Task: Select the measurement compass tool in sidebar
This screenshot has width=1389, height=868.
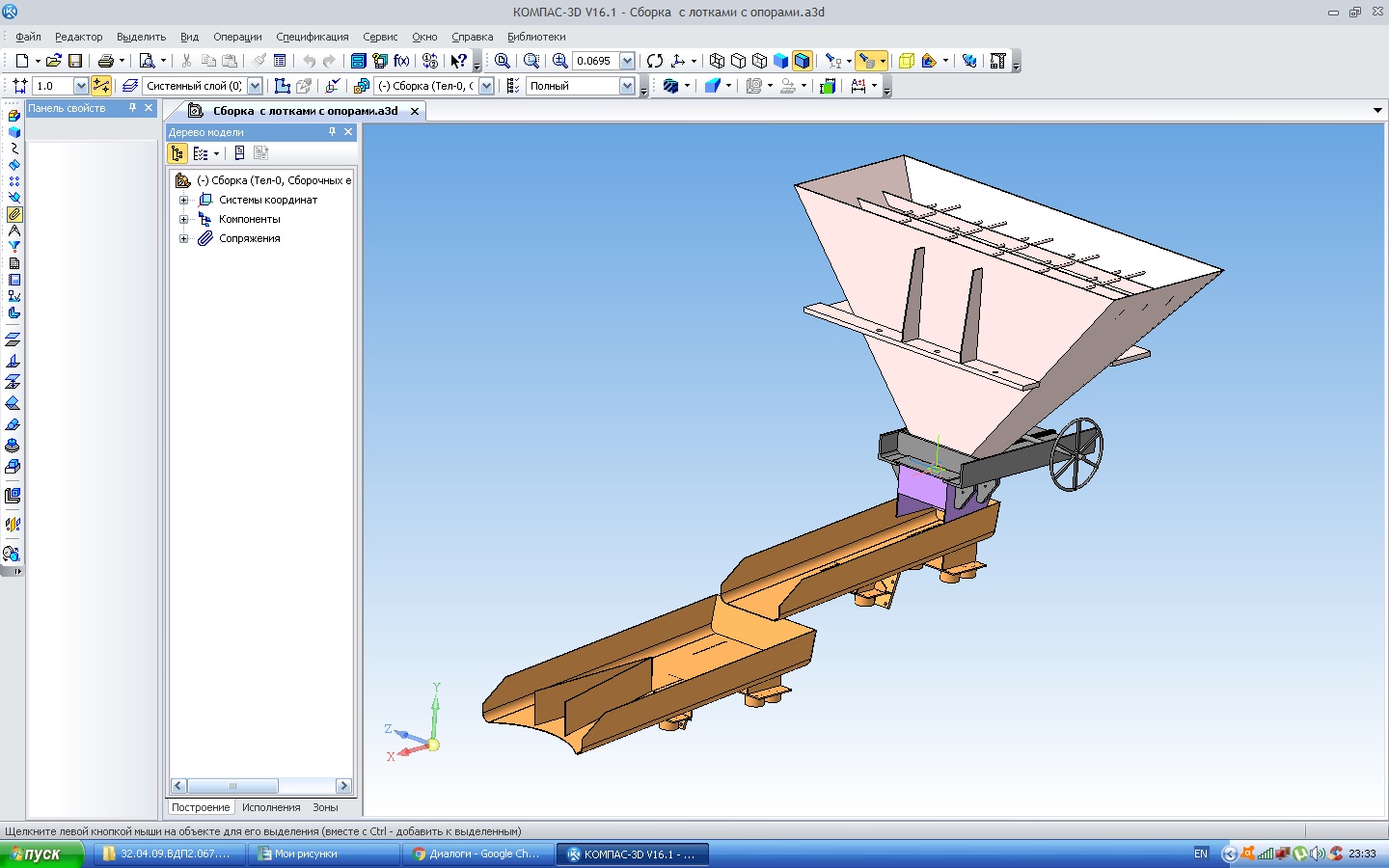Action: (x=14, y=231)
